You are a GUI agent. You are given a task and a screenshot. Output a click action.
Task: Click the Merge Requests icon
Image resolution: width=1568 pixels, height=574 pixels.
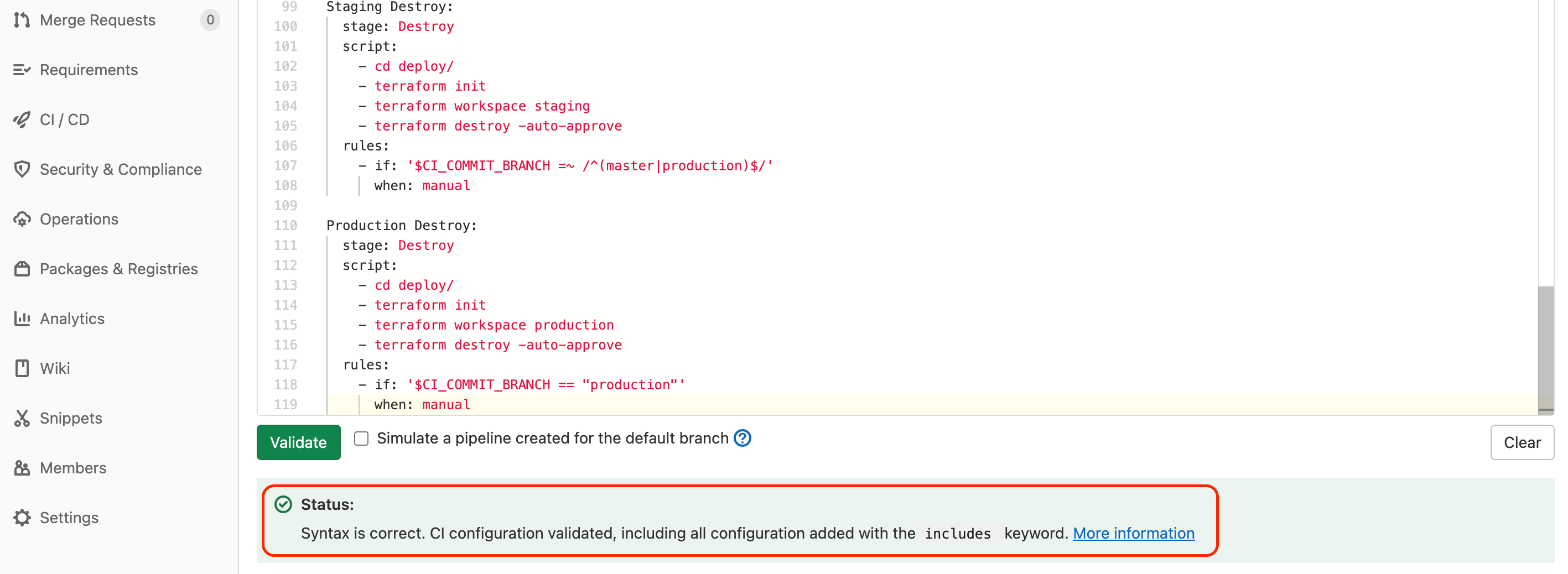click(x=22, y=20)
